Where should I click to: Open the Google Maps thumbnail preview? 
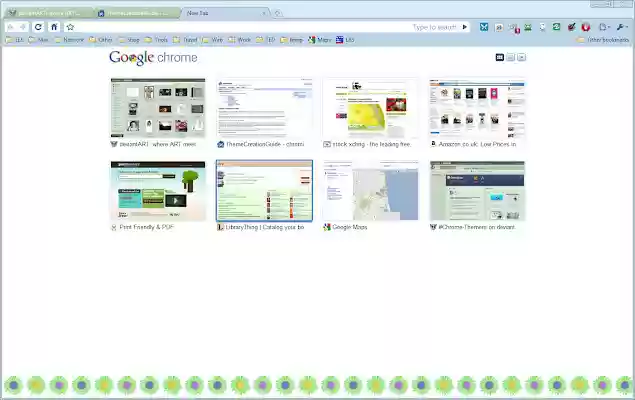pyautogui.click(x=371, y=191)
